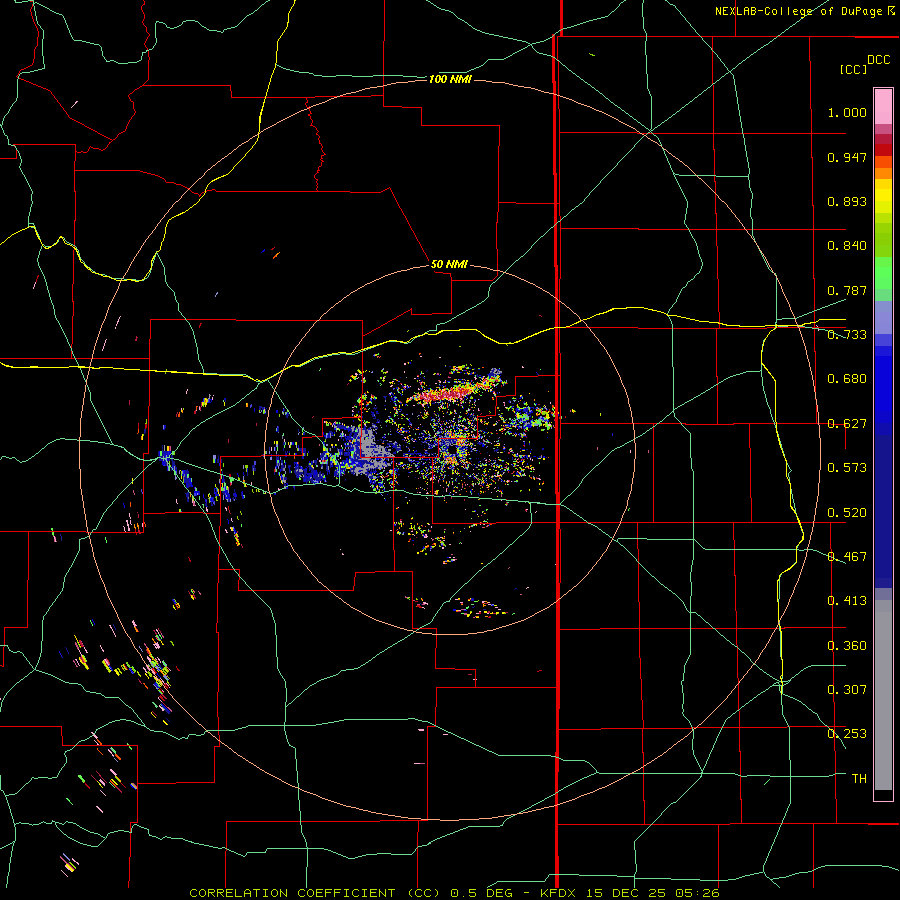The width and height of the screenshot is (900, 900).
Task: Click the 0.360 scale value
Action: coord(847,646)
